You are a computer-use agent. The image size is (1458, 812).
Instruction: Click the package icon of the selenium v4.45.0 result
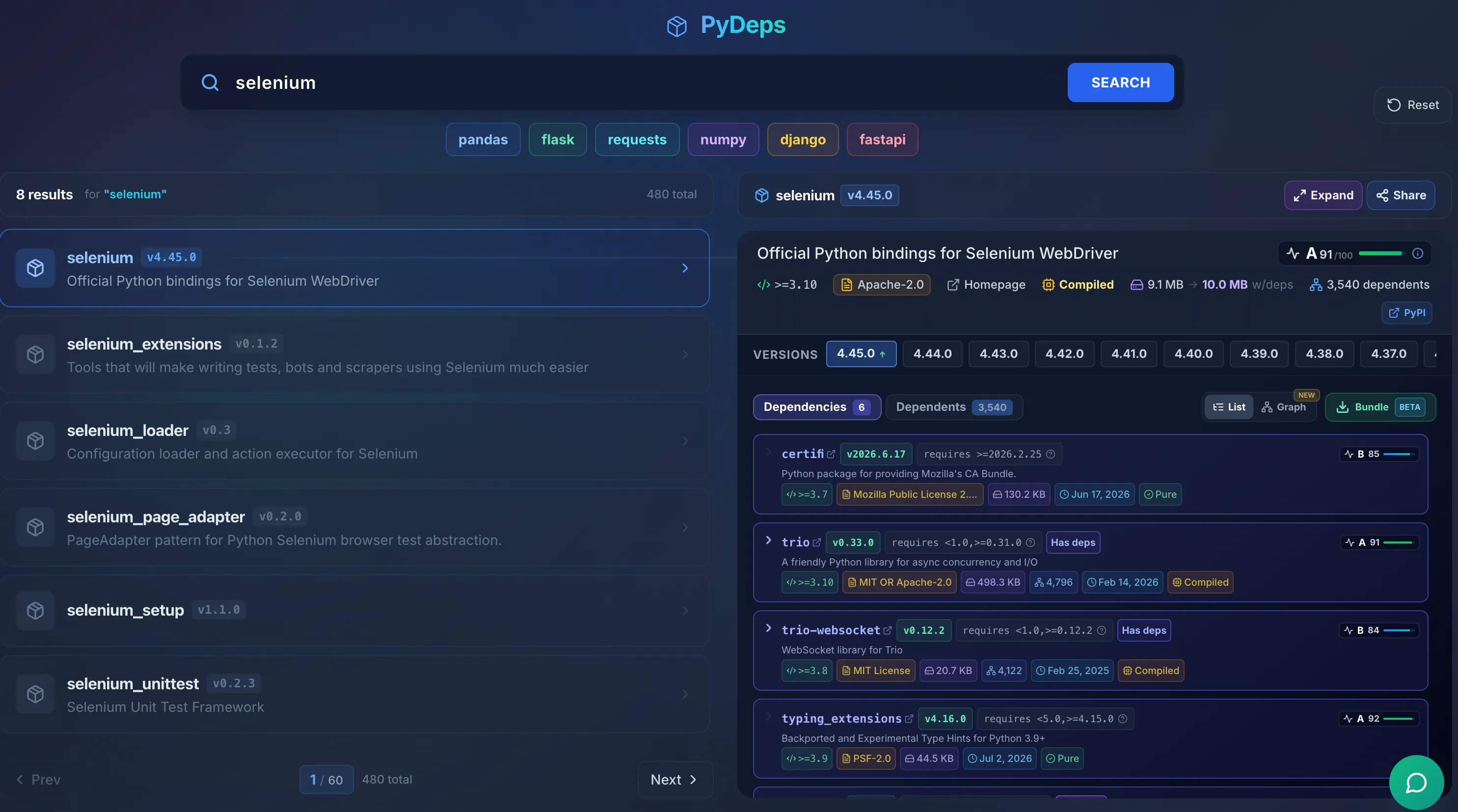coord(35,268)
